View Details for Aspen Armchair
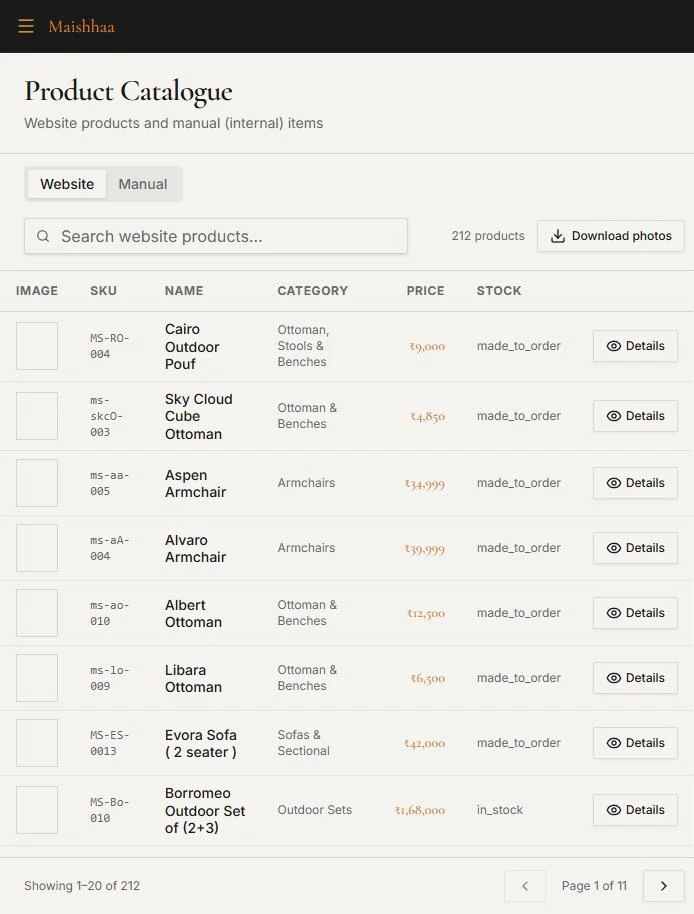The width and height of the screenshot is (694, 914). pos(635,483)
